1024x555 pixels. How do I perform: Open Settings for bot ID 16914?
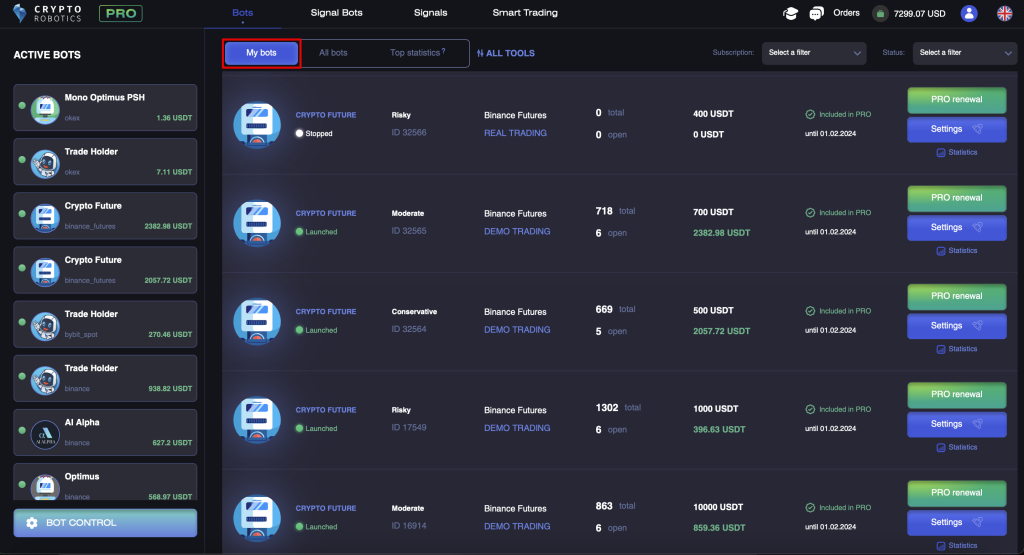(957, 523)
